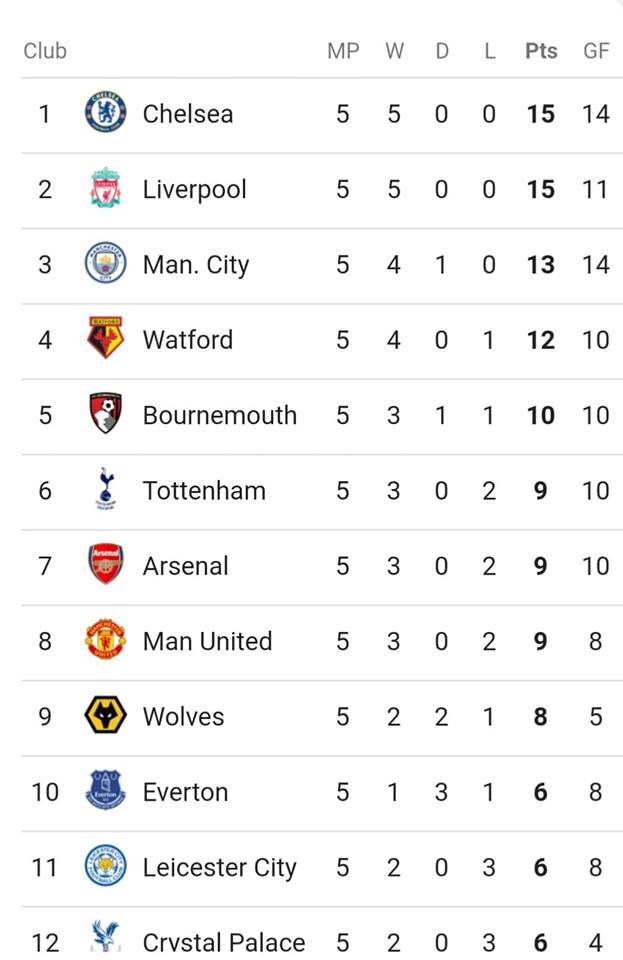Click the Chelsea club crest

pos(105,113)
